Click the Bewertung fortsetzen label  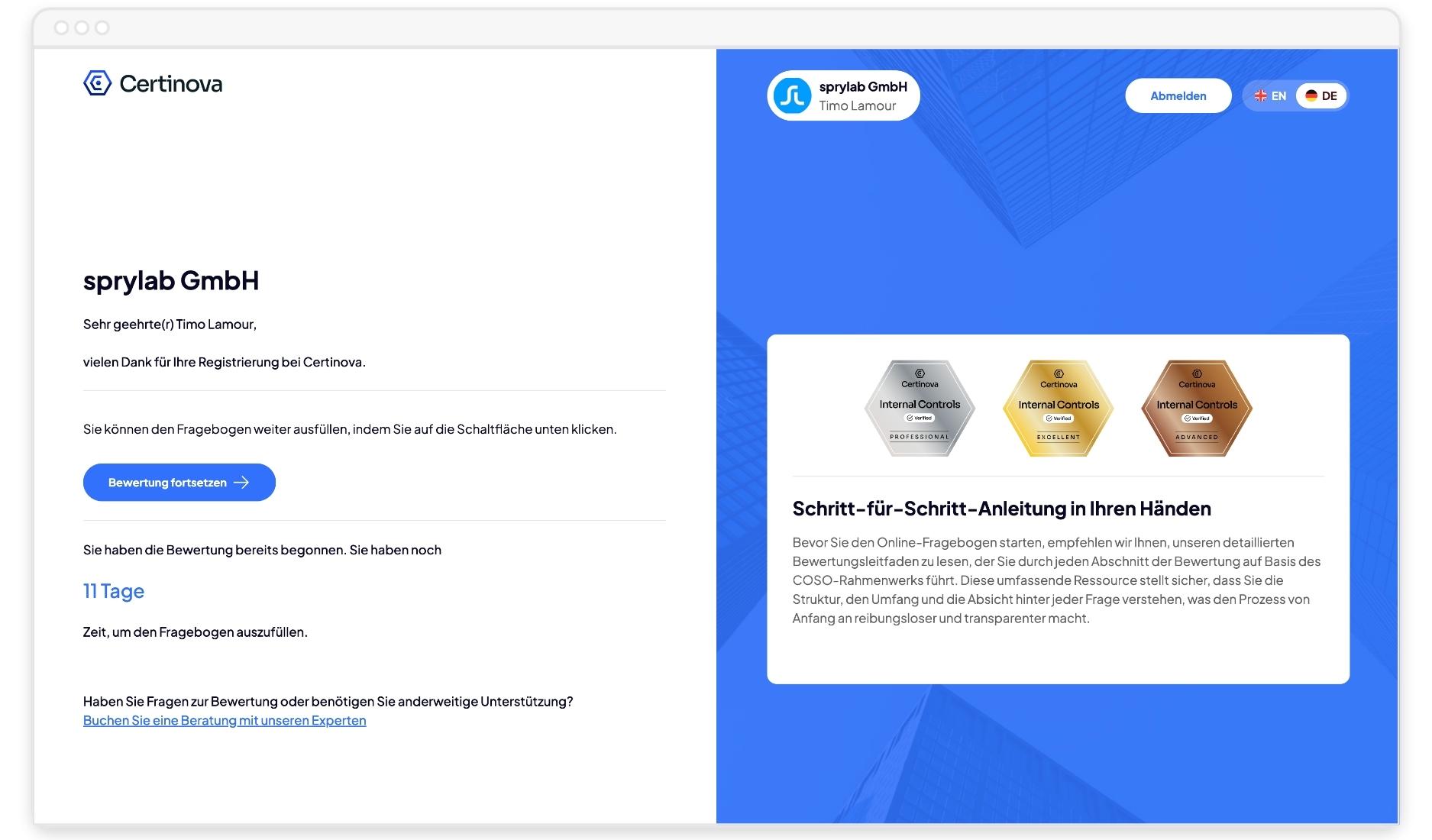coord(167,483)
